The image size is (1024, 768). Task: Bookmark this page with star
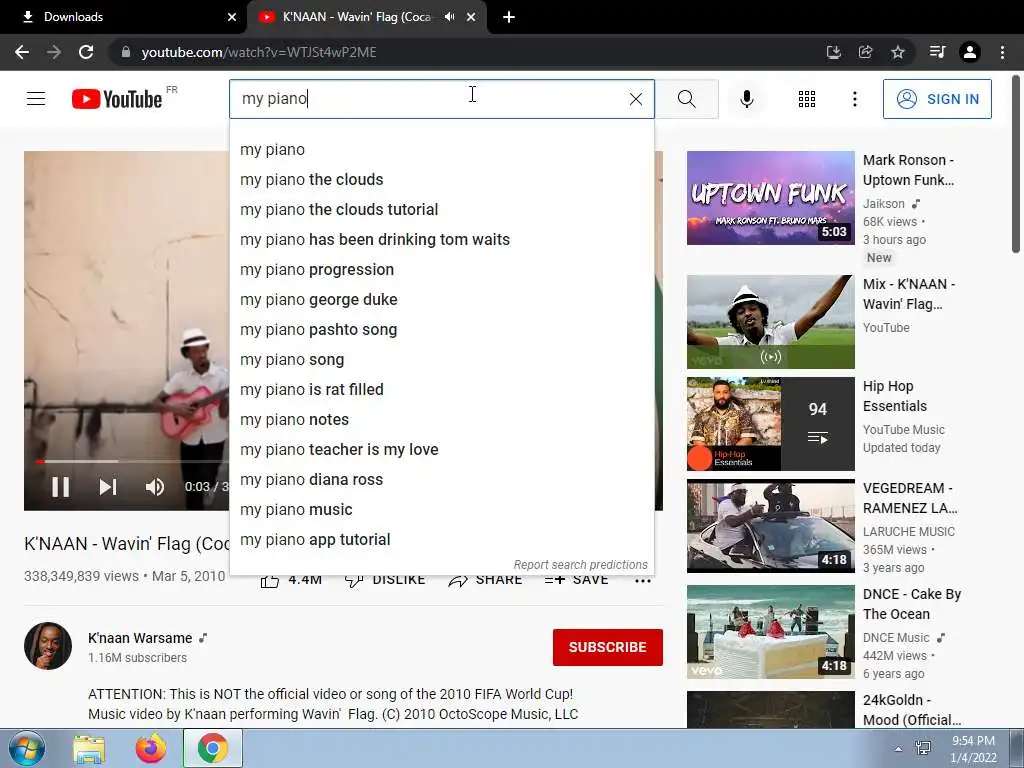(x=898, y=52)
